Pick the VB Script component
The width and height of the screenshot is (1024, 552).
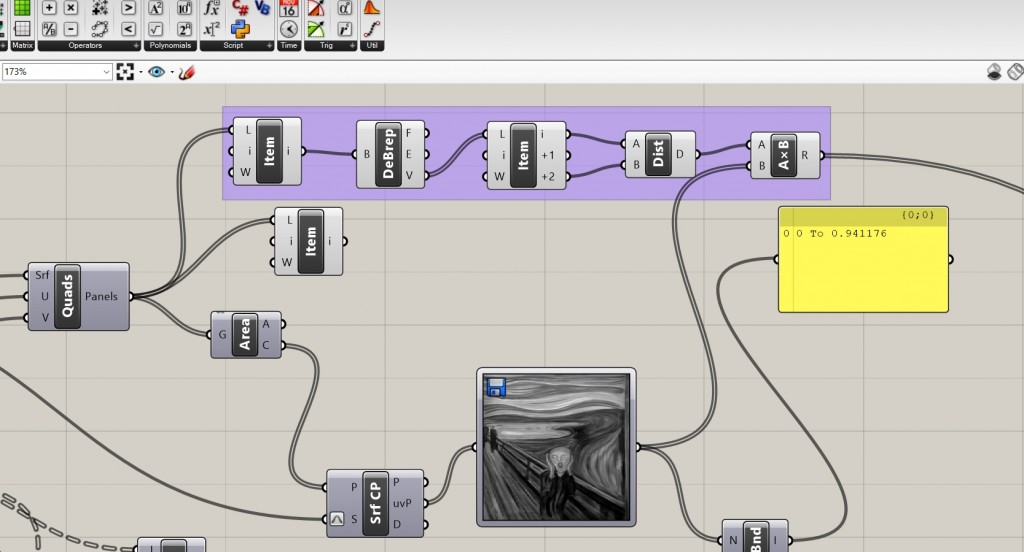pyautogui.click(x=263, y=7)
